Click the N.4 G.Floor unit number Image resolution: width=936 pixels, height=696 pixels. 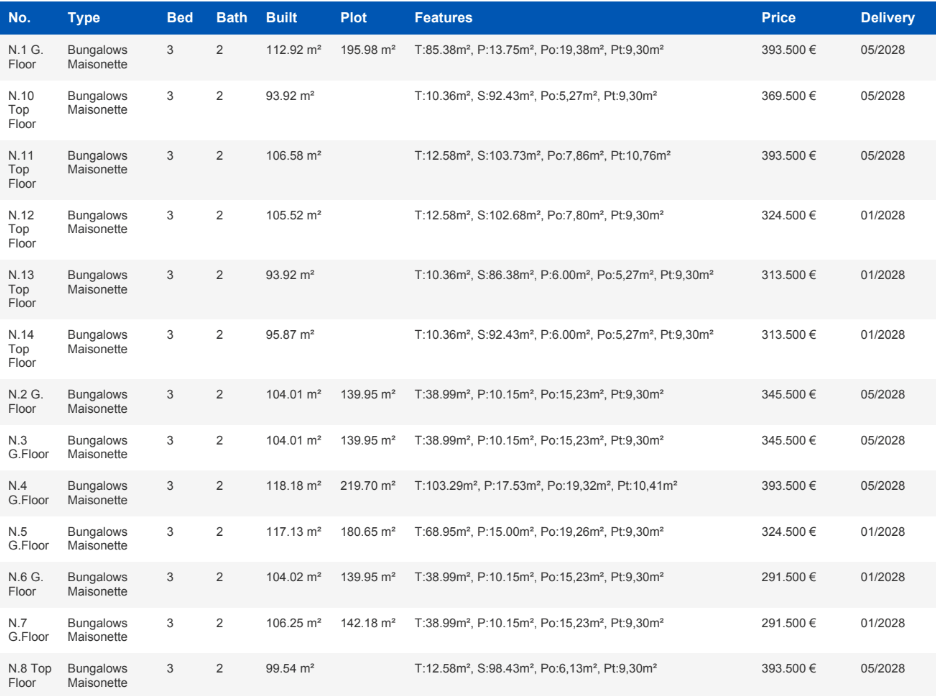point(28,493)
